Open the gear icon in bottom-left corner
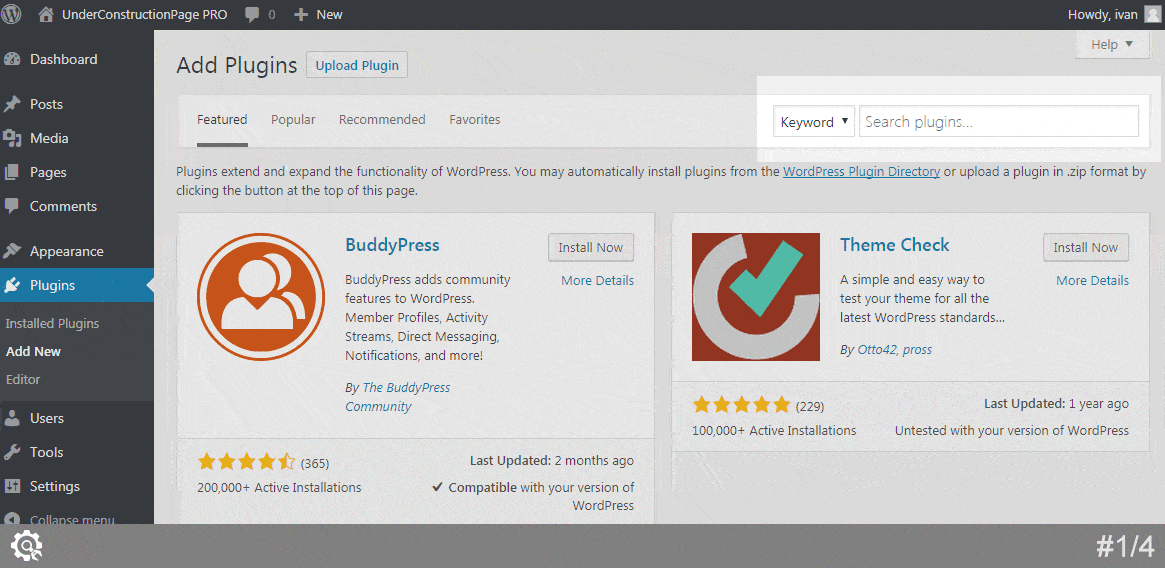The image size is (1165, 568). pos(26,546)
